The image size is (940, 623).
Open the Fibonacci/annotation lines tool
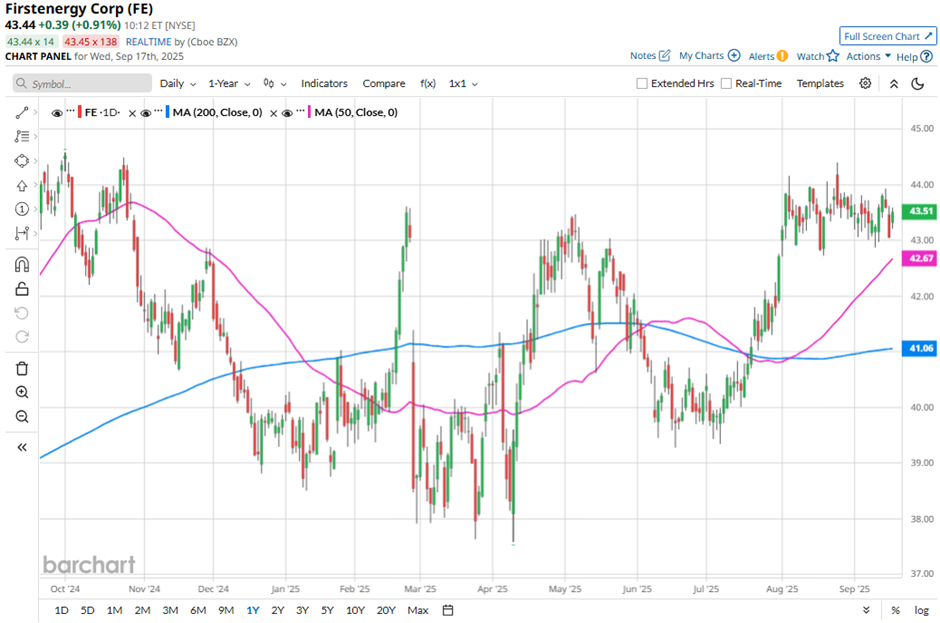pyautogui.click(x=22, y=137)
